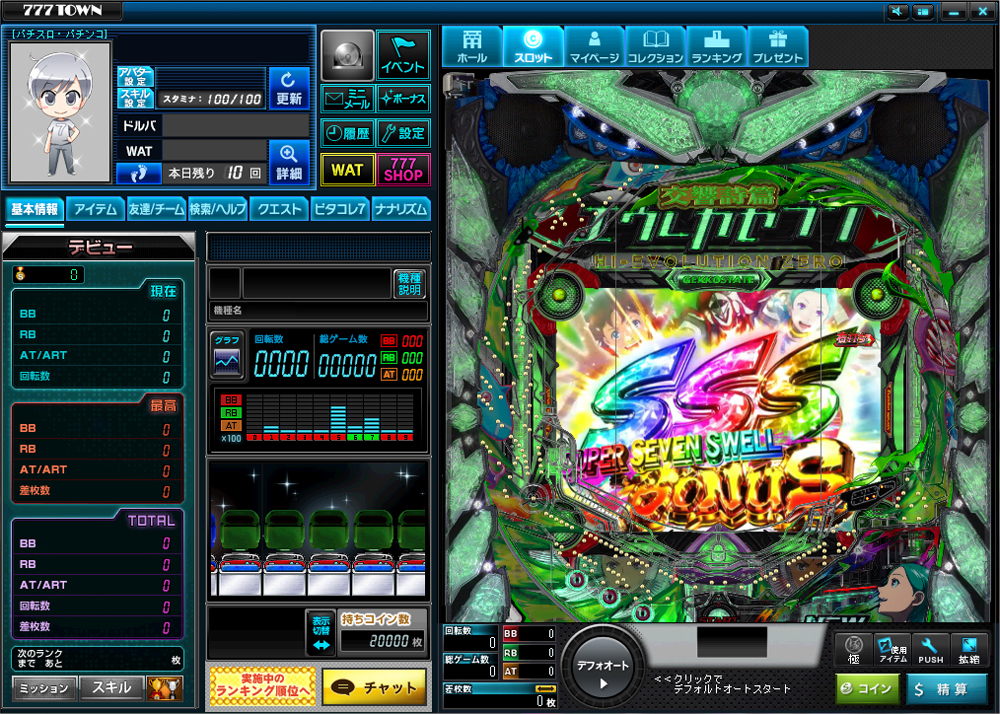Toggle the yellow arrow beside 差枚数

[x=545, y=688]
